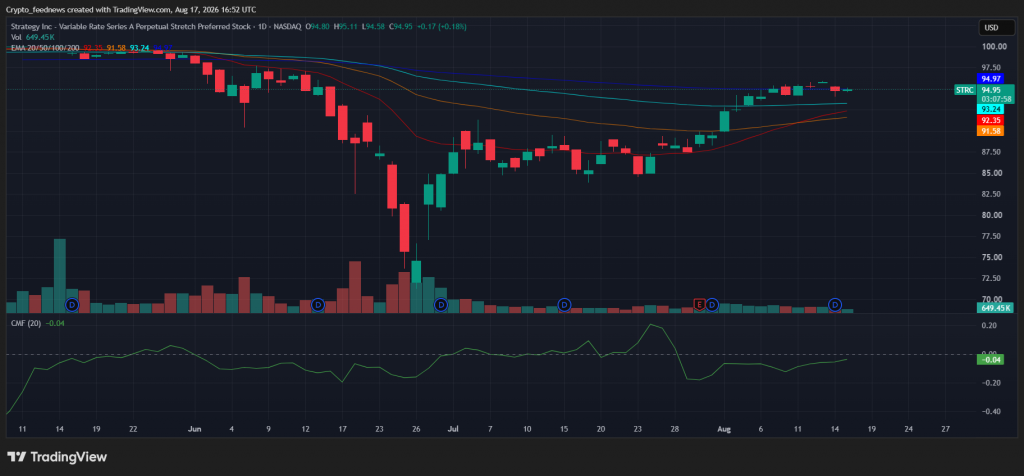Screen dimensions: 1024x476
Task: Click the close value C94.95 in legend
Action: tap(400, 26)
